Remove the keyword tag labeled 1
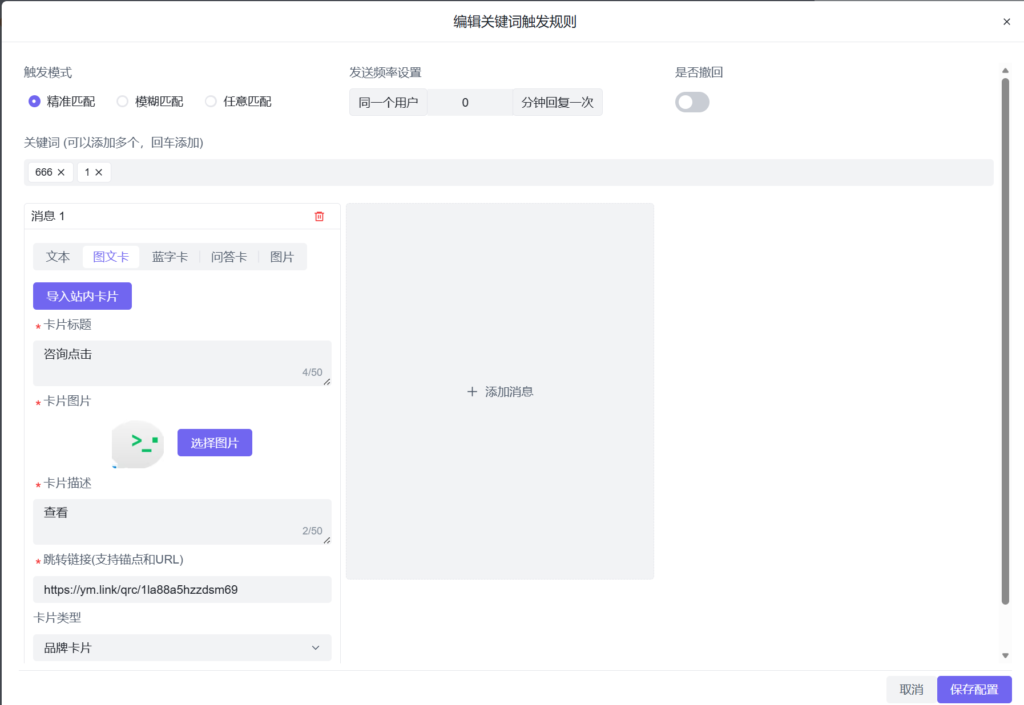Image resolution: width=1024 pixels, height=705 pixels. pos(99,173)
